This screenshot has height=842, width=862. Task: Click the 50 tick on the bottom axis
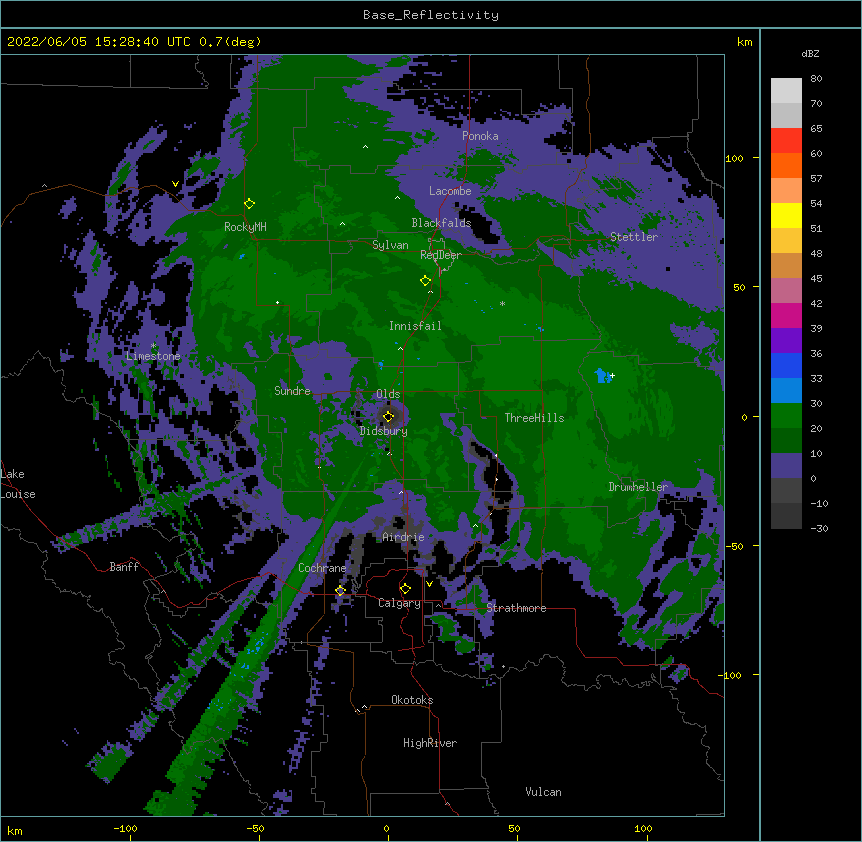515,829
